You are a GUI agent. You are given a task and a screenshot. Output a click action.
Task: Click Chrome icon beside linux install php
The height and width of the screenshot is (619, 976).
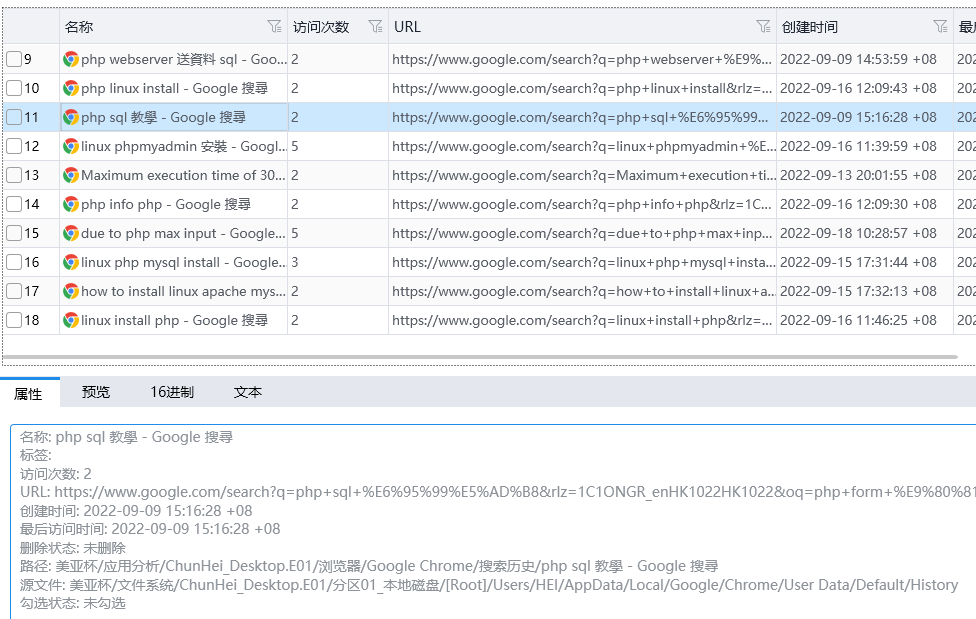(x=71, y=320)
